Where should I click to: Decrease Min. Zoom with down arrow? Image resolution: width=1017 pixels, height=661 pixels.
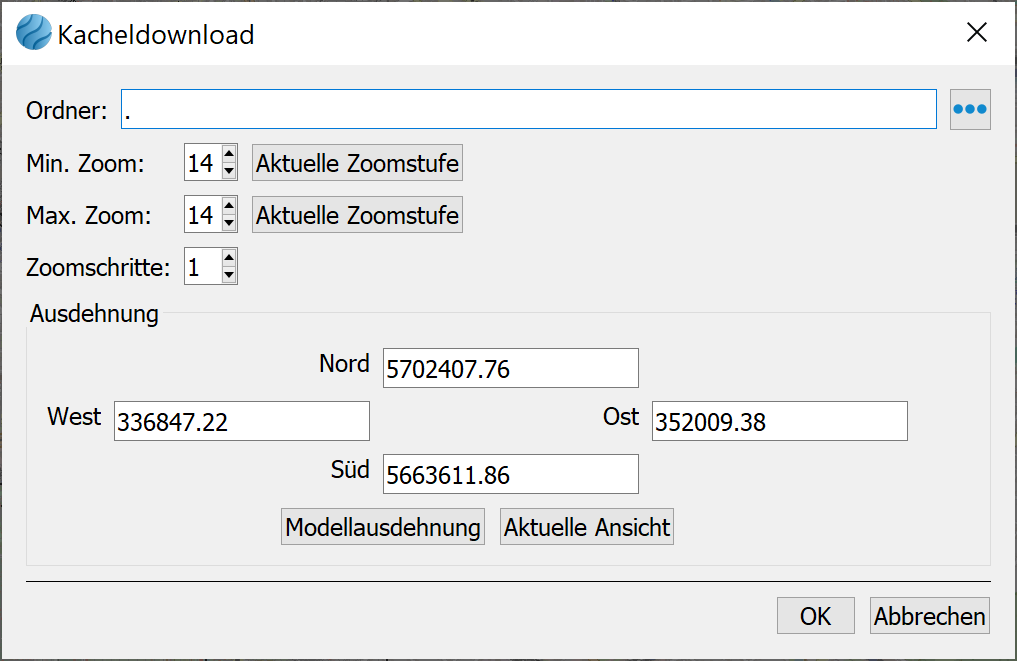(x=229, y=170)
